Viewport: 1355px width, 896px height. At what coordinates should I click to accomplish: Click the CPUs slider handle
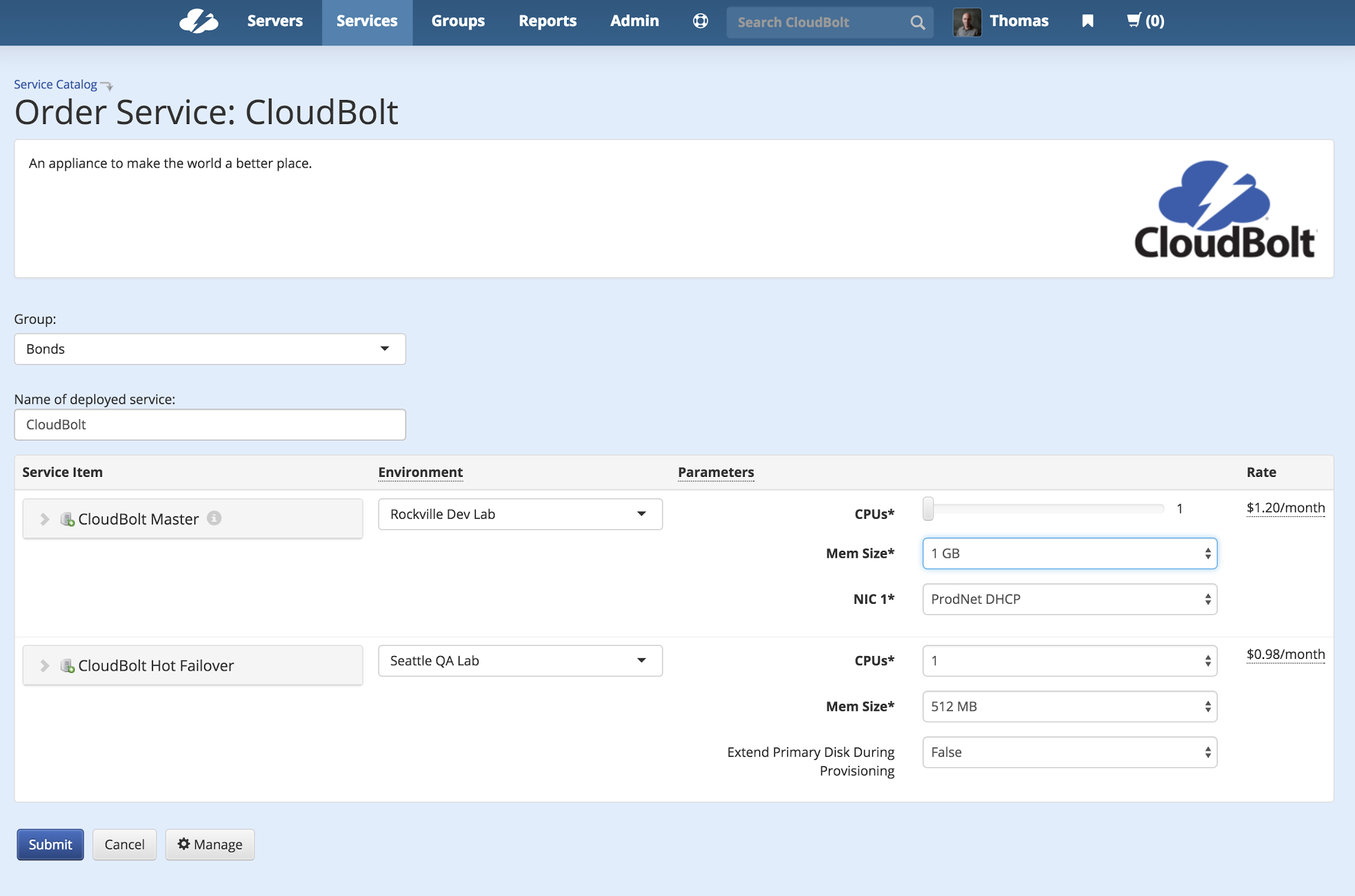tap(928, 509)
